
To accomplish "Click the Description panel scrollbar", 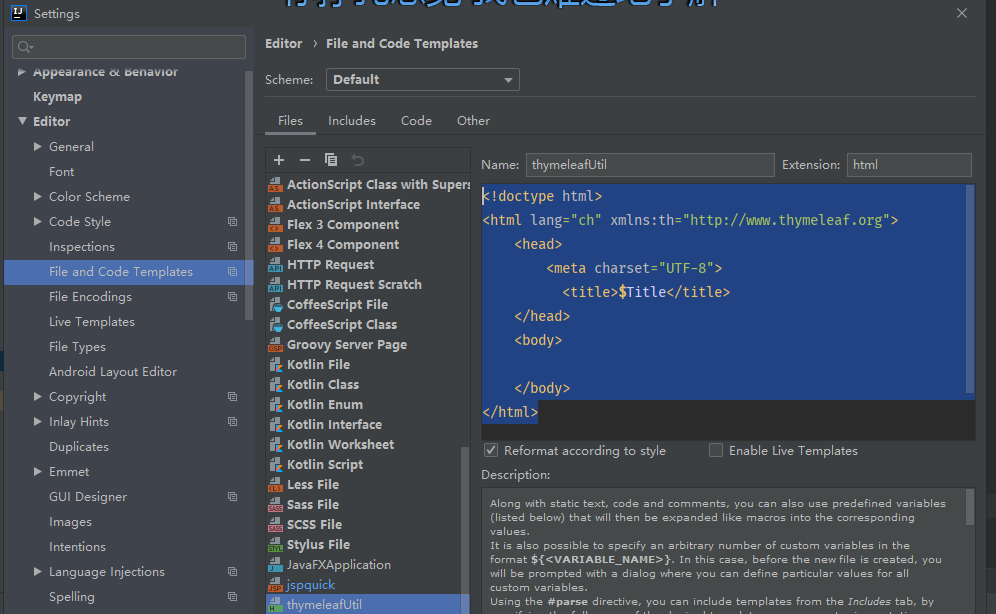I will point(970,507).
